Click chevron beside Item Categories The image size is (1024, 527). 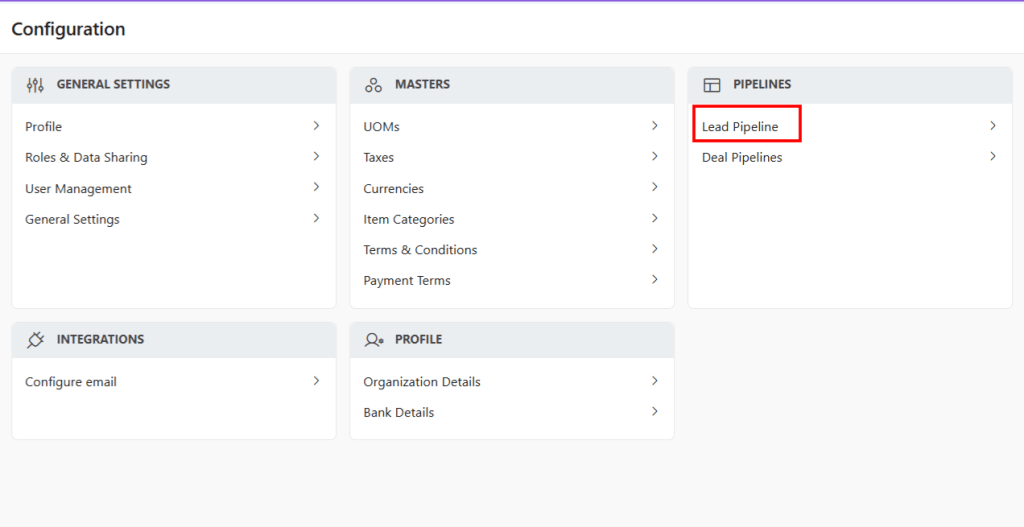point(655,219)
